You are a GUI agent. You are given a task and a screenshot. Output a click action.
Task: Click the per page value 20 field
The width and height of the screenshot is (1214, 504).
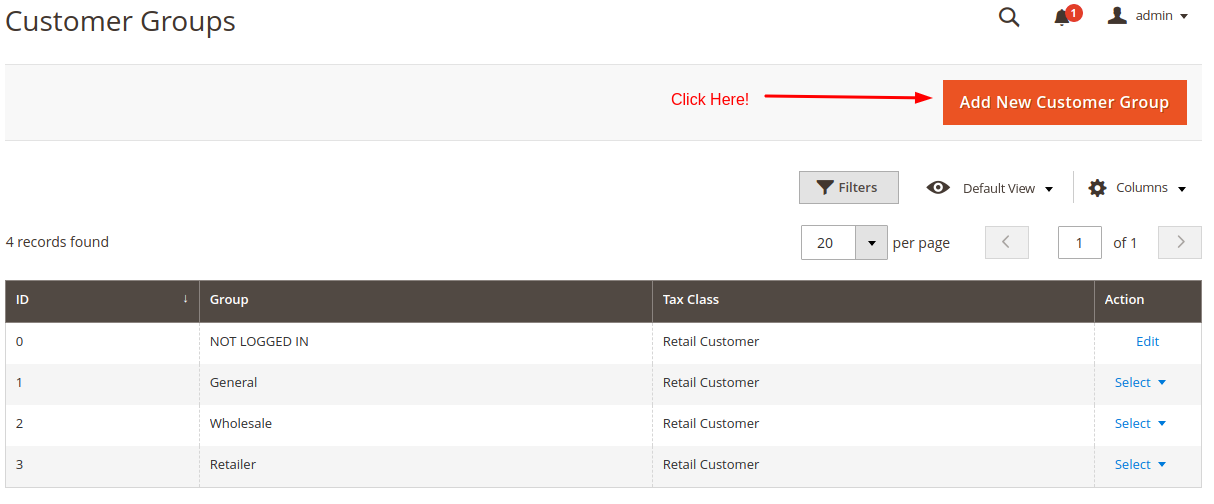pyautogui.click(x=829, y=243)
